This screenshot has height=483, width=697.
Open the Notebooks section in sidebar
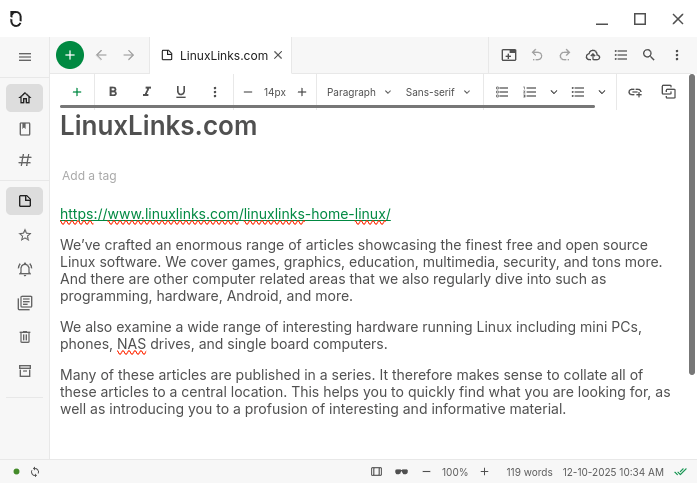click(25, 129)
